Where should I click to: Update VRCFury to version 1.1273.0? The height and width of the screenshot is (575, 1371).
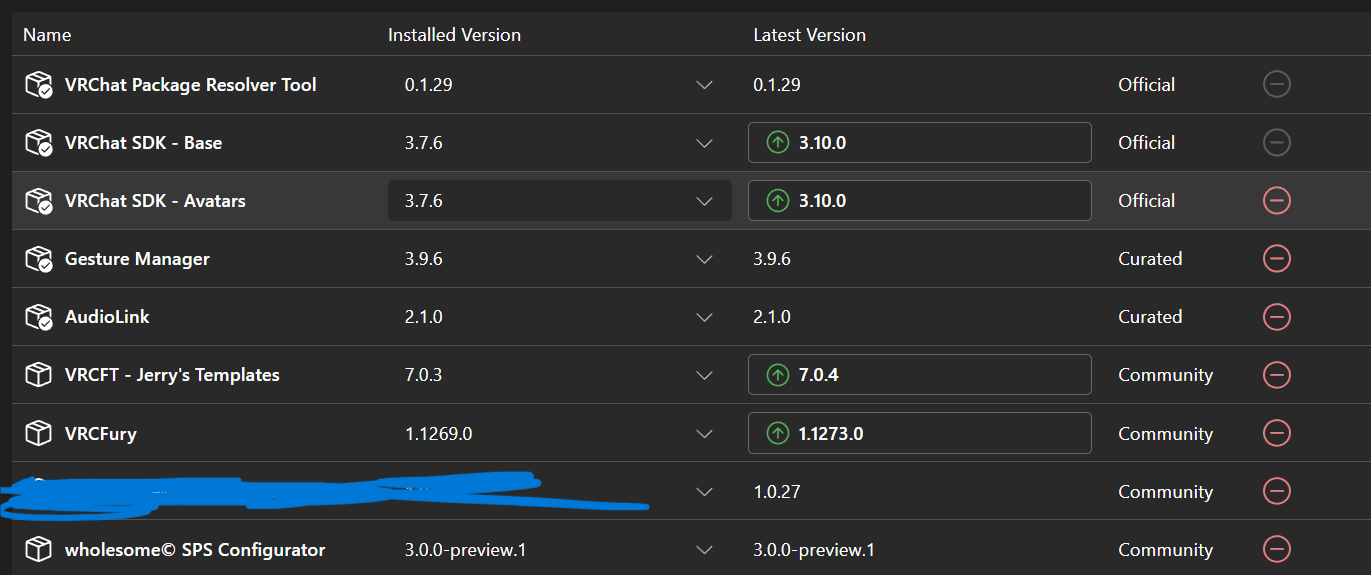click(x=918, y=433)
